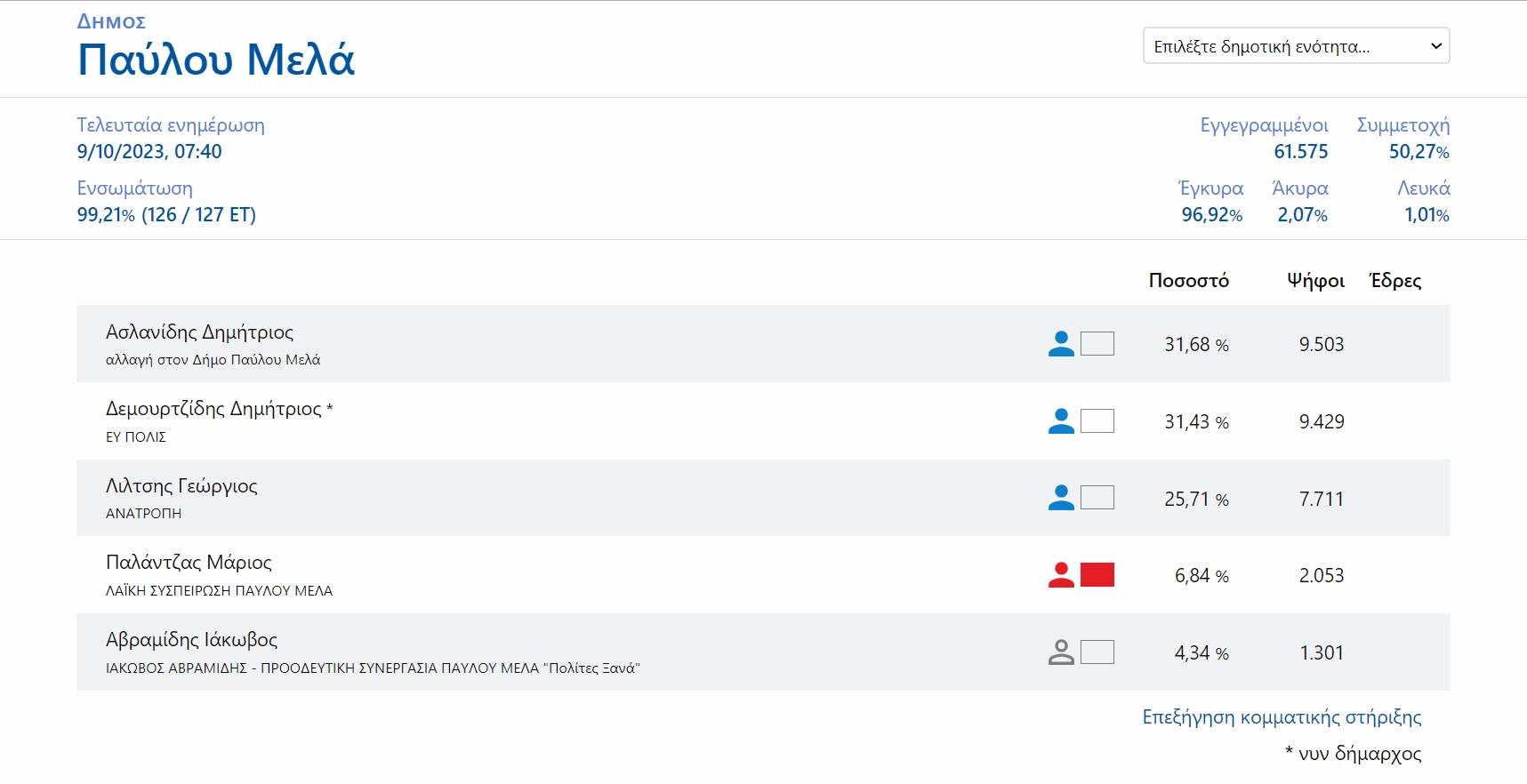Click the Ποσοστό column header
This screenshot has height=784, width=1527.
coord(1188,281)
